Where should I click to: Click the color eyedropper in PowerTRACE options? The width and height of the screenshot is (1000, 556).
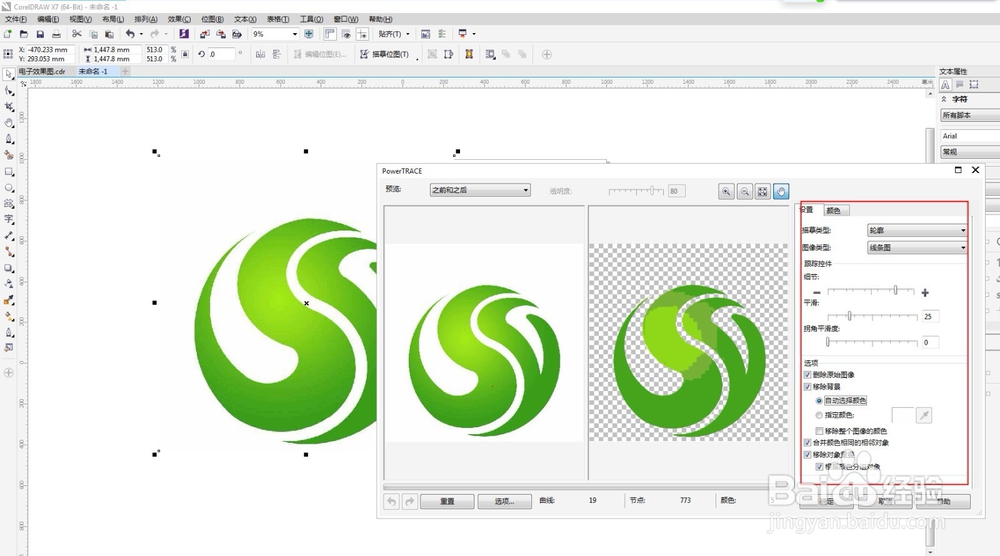(923, 416)
